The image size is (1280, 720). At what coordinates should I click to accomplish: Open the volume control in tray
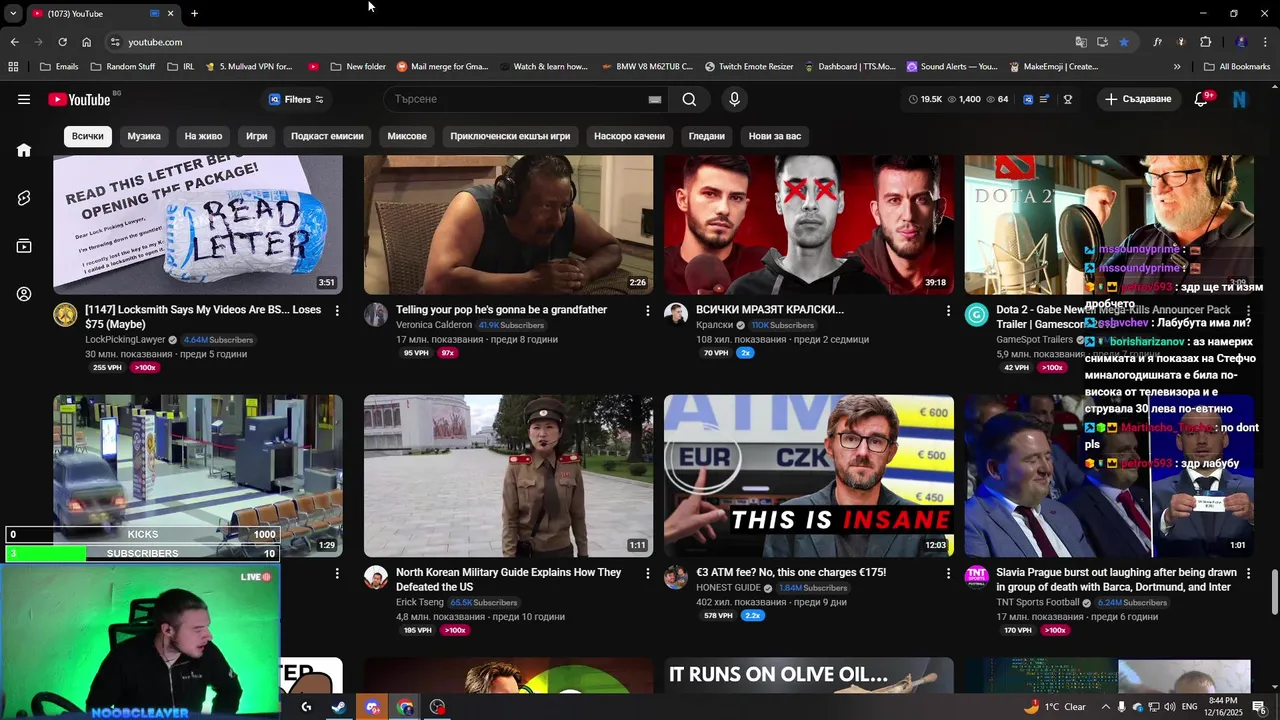(x=1171, y=707)
